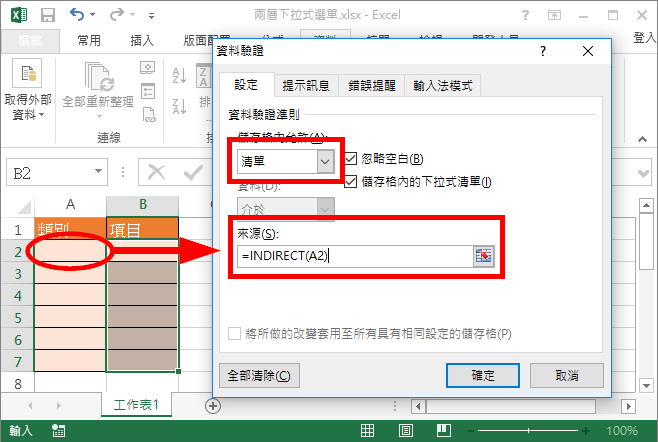Click the zoom out minus button
This screenshot has width=658, height=442.
pos(471,431)
